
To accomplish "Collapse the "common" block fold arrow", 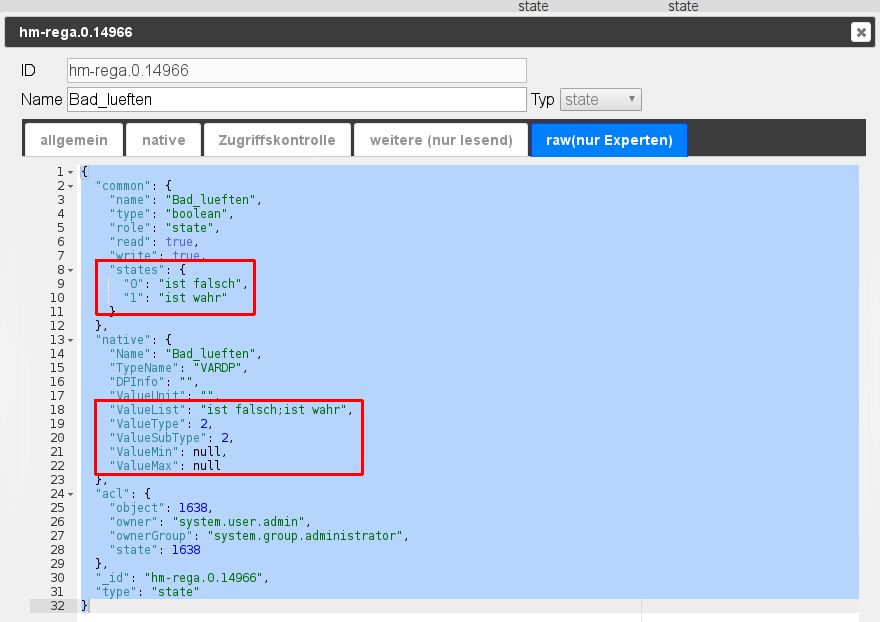I will tap(71, 186).
